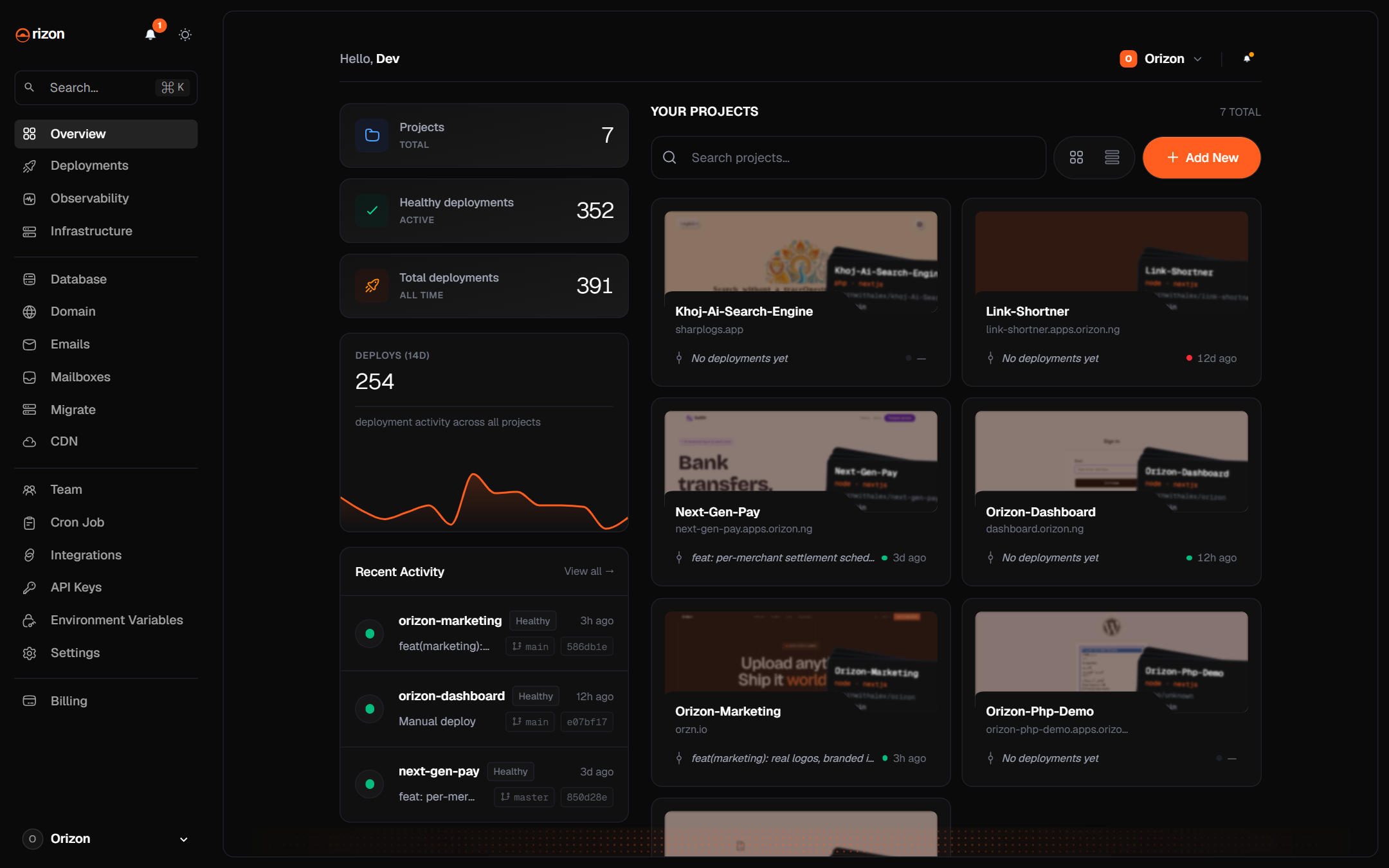This screenshot has height=868, width=1389.
Task: Open Observability in sidebar
Action: (105, 199)
